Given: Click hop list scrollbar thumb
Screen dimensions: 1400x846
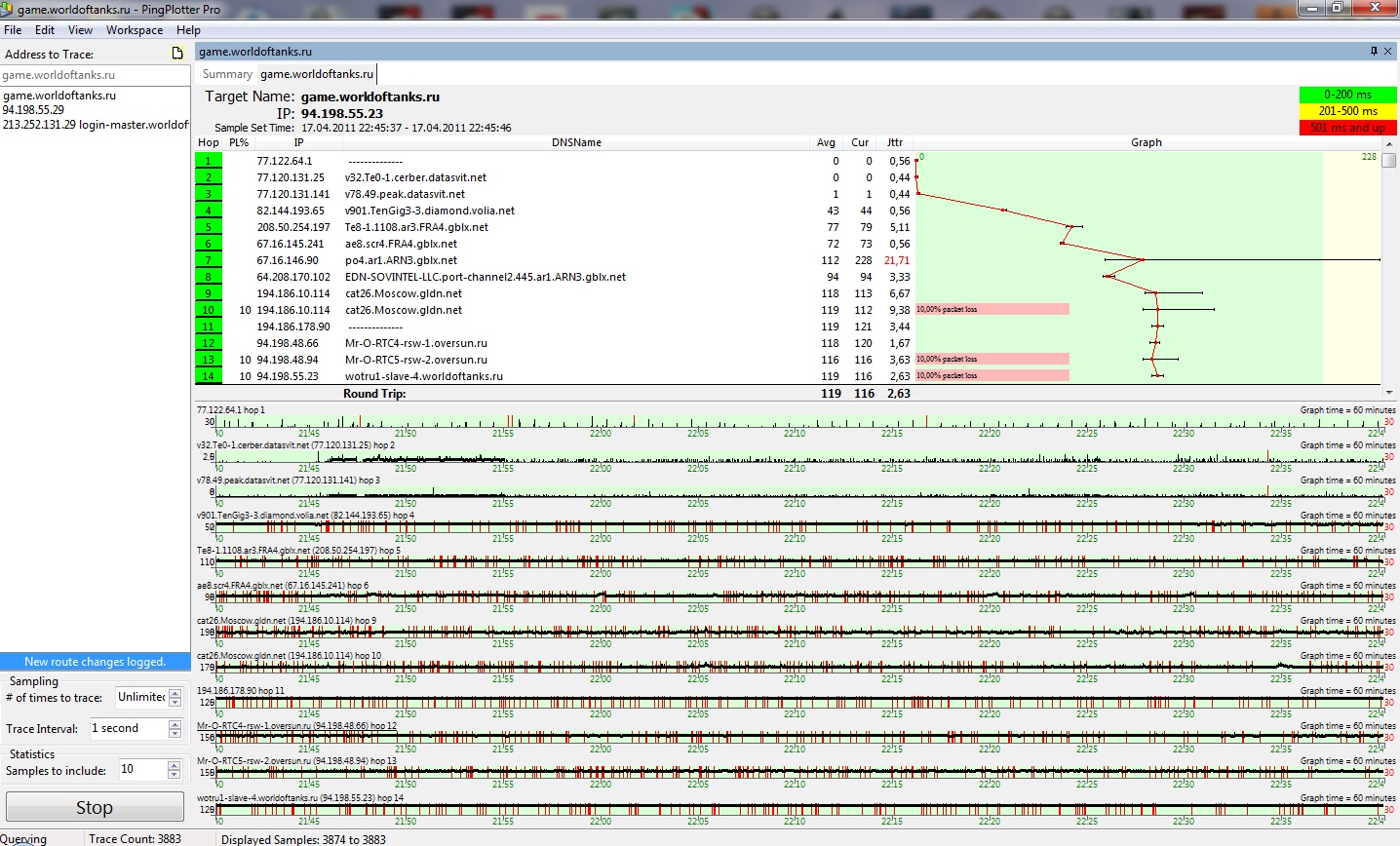Looking at the screenshot, I should point(1389,161).
